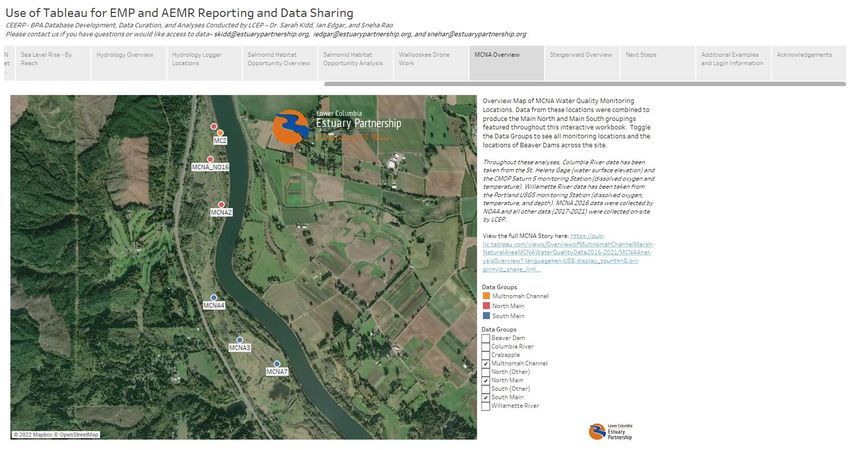Image resolution: width=850 pixels, height=450 pixels.
Task: Open the Sea Level Rise - By Reach tab
Action: coord(53,63)
